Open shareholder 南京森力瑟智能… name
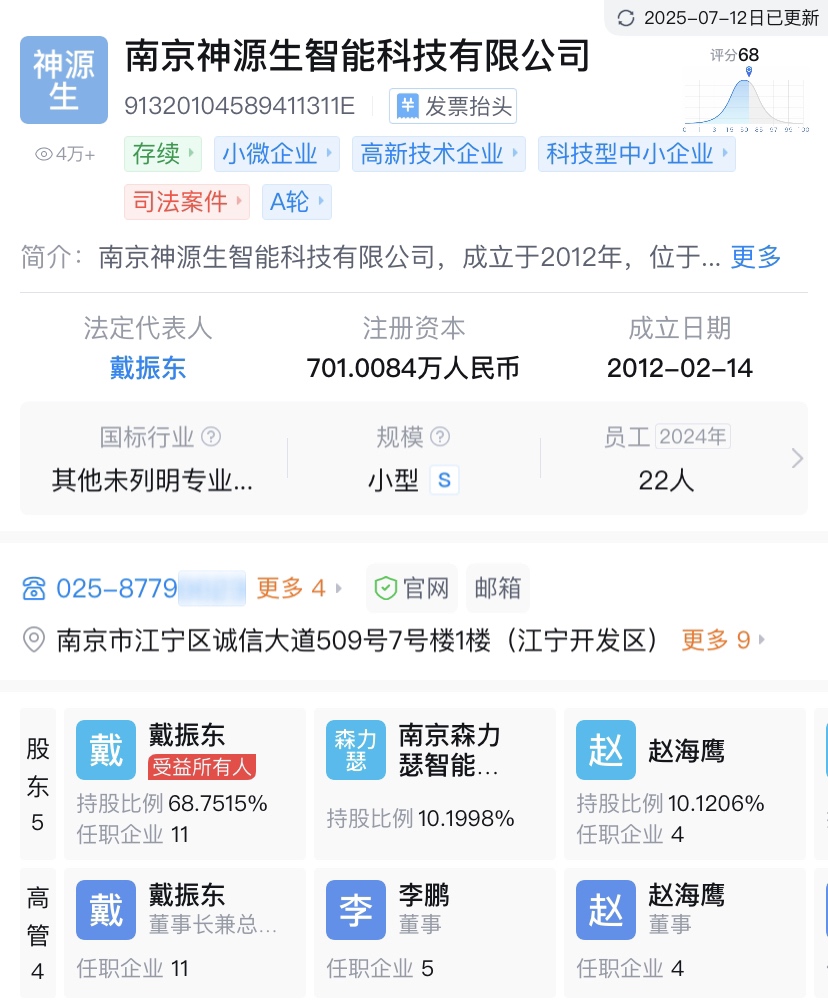The image size is (828, 1006). coord(449,750)
